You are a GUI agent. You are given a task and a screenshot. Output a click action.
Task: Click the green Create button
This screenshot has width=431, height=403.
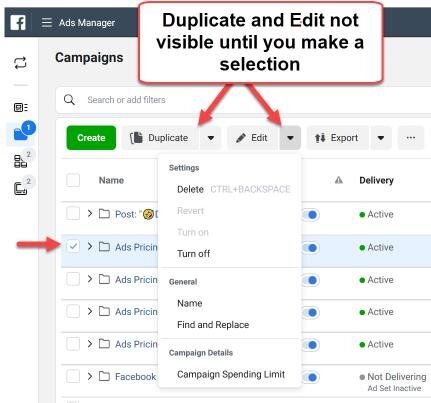[91, 138]
